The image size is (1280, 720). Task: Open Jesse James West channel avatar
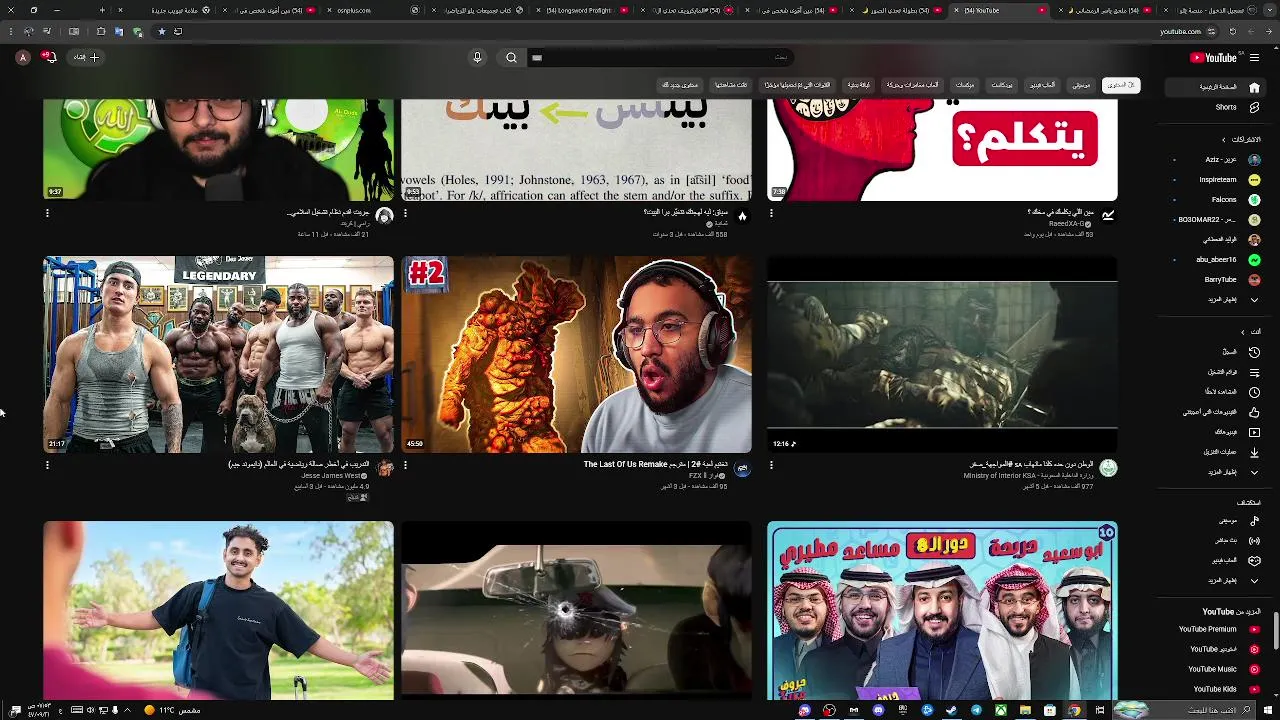pyautogui.click(x=385, y=468)
